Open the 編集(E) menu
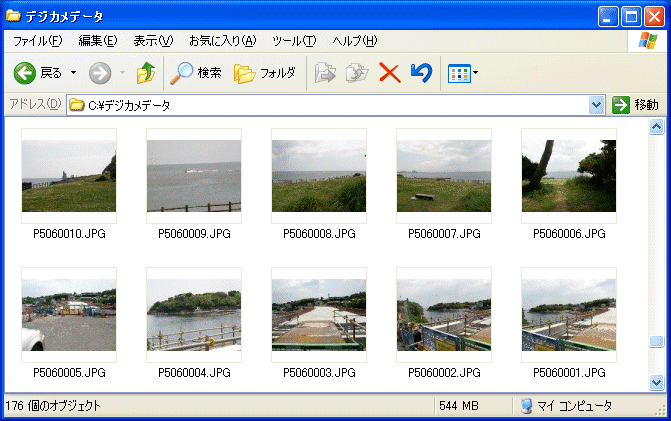The height and width of the screenshot is (421, 671). pos(98,41)
